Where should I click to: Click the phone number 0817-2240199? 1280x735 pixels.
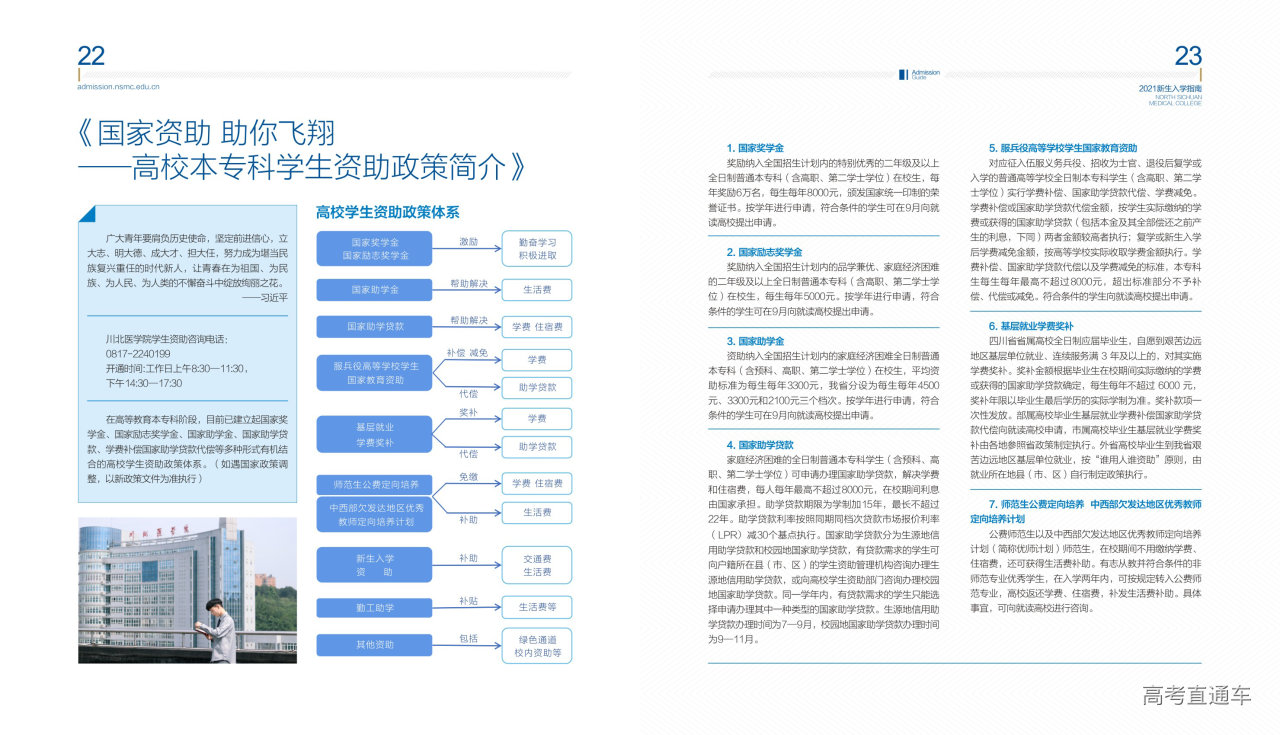pyautogui.click(x=138, y=354)
